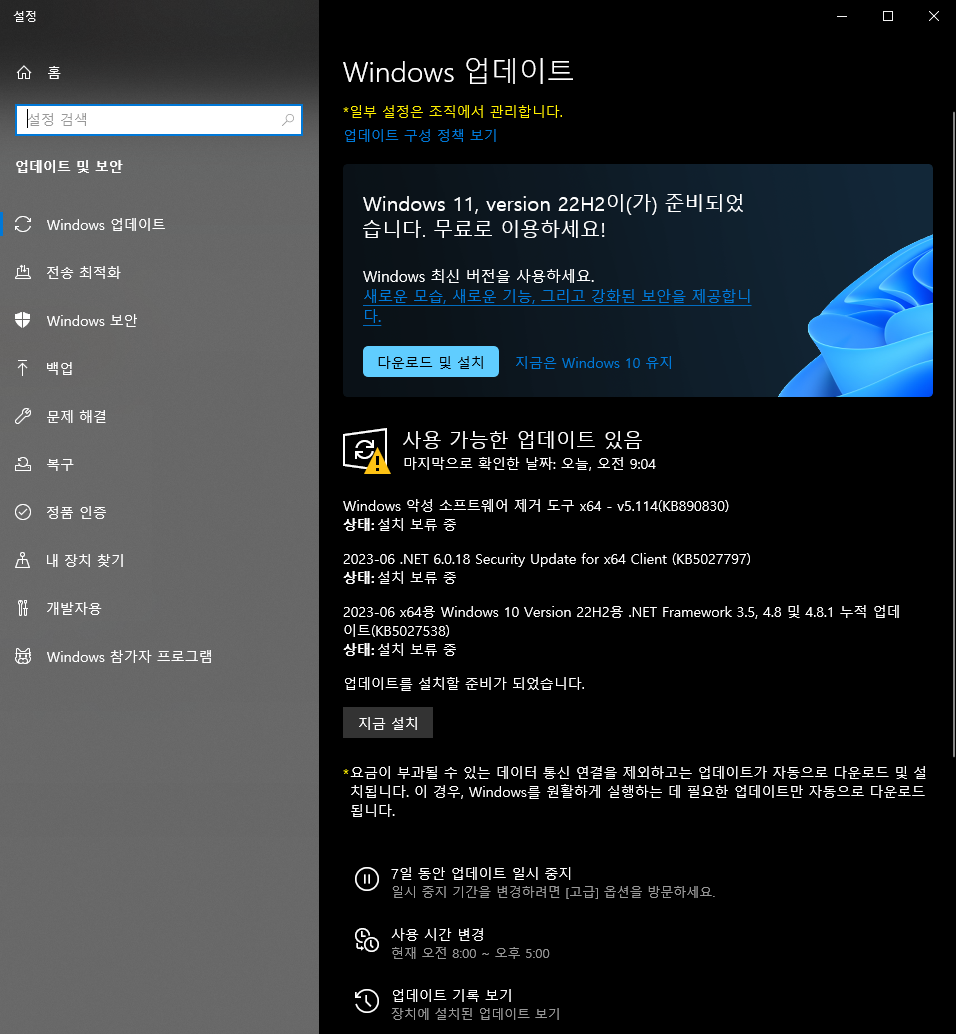The height and width of the screenshot is (1034, 956).
Task: Click the Windows 11, version 22H2 banner headline
Action: [553, 216]
